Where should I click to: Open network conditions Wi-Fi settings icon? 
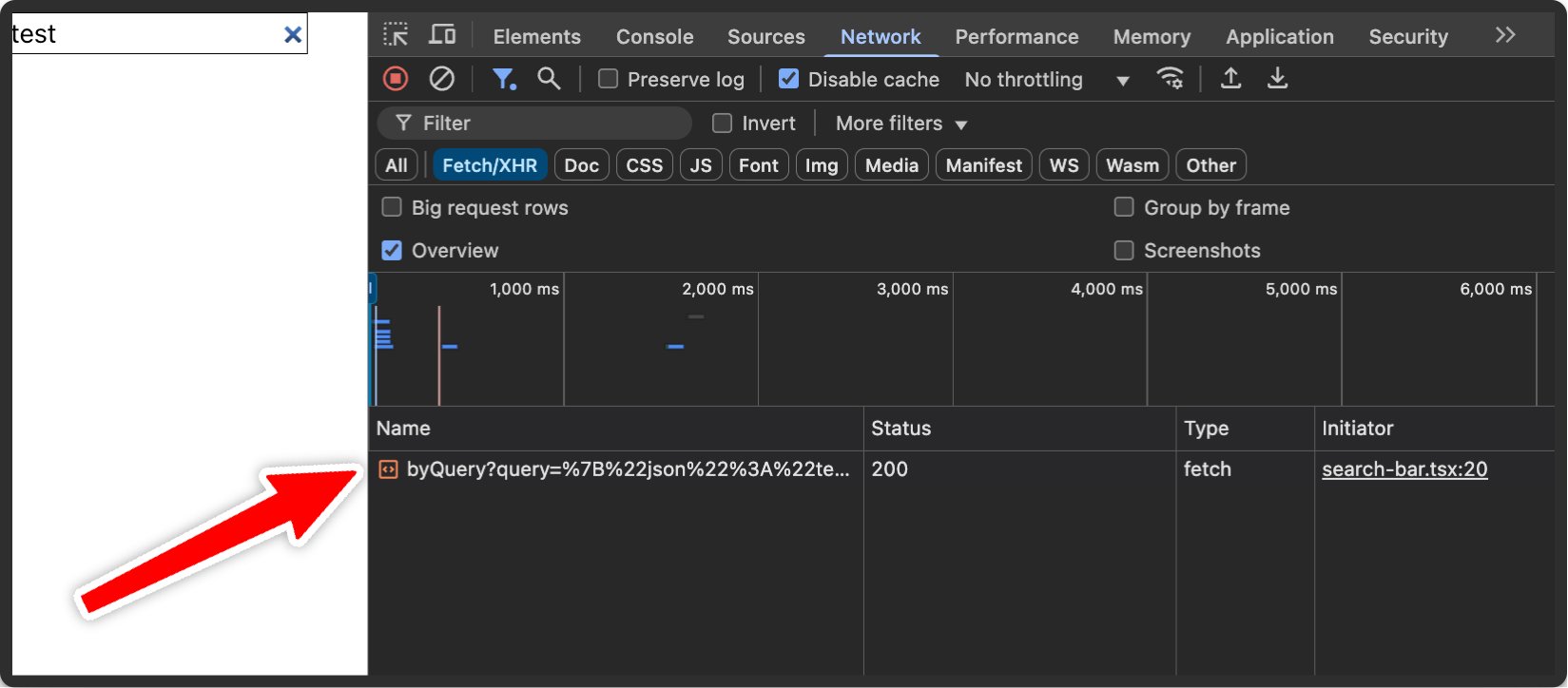[x=1170, y=79]
